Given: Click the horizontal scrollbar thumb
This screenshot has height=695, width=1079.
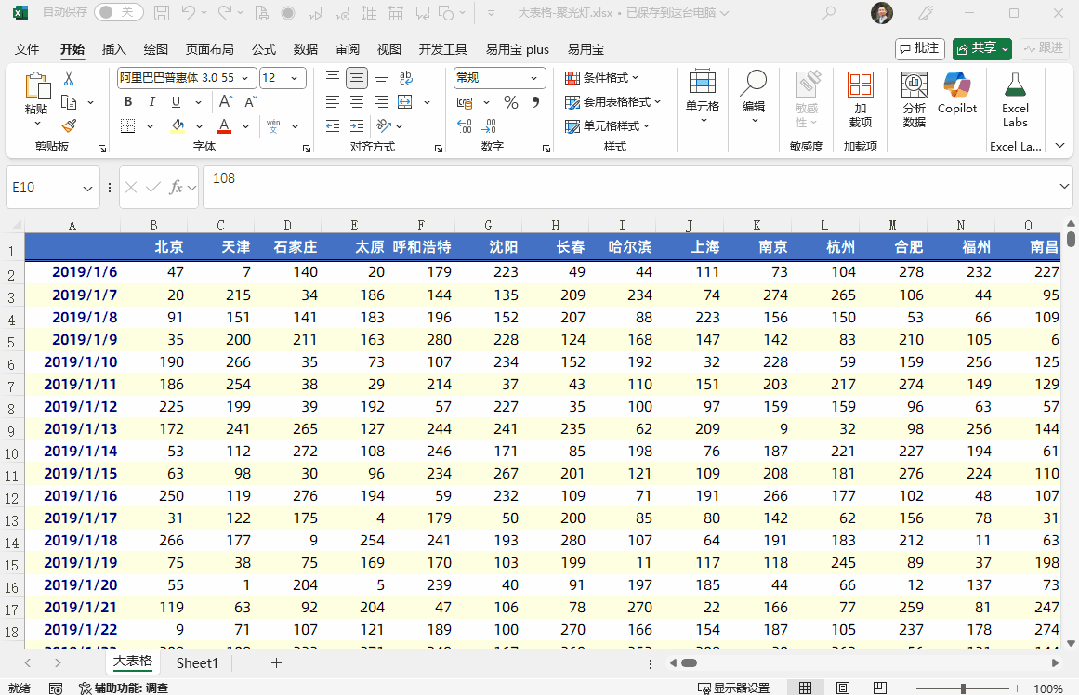Looking at the screenshot, I should click(689, 663).
